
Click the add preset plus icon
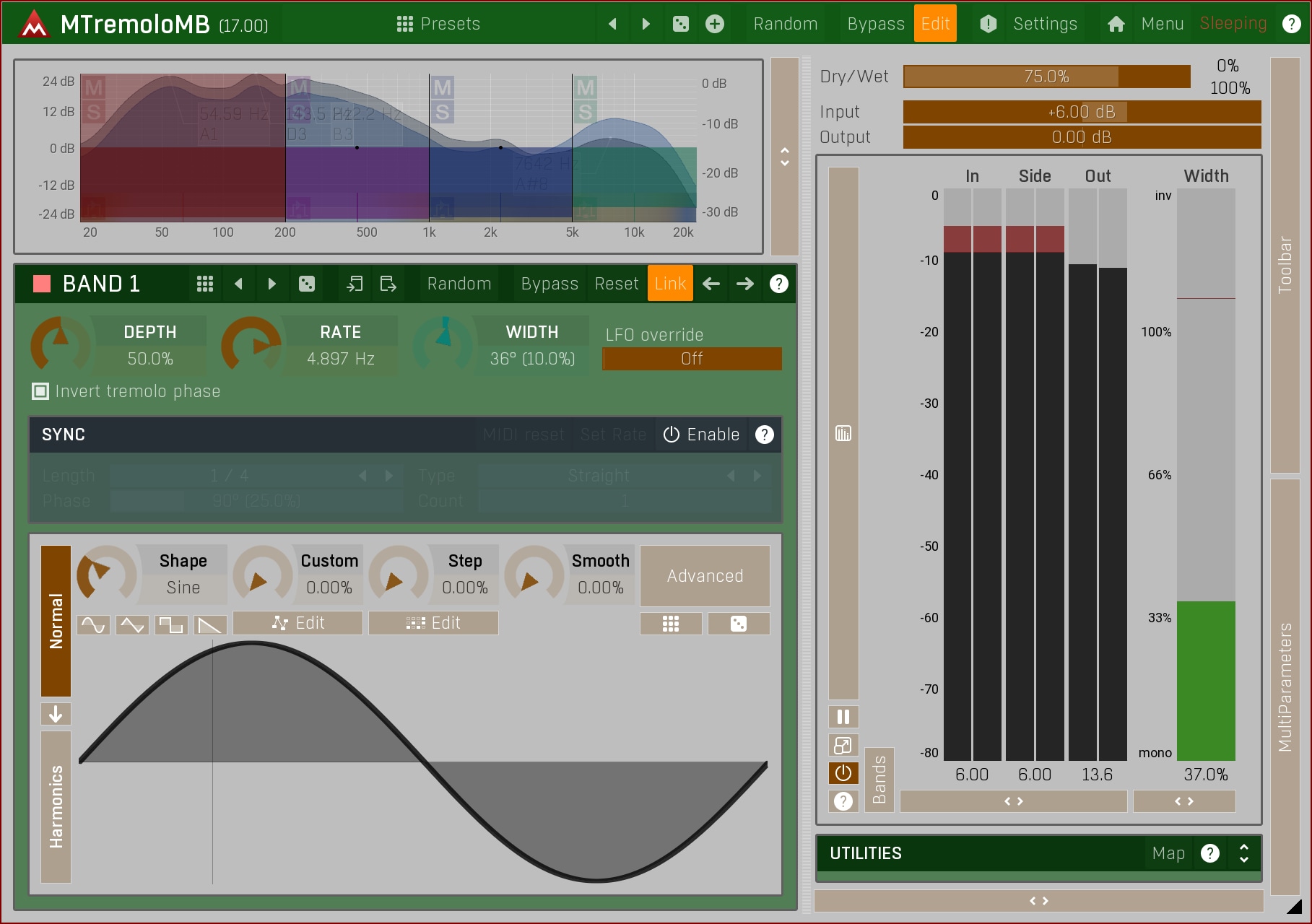point(714,24)
